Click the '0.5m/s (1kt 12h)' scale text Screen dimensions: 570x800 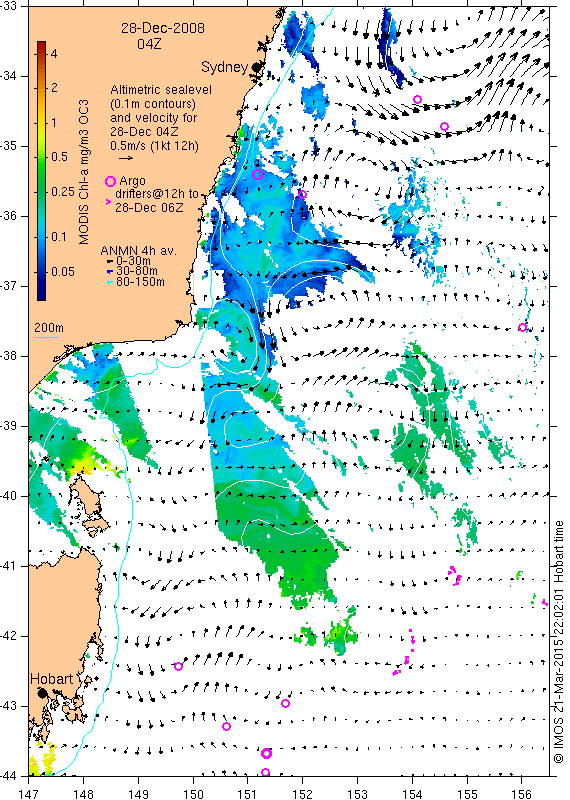(154, 145)
